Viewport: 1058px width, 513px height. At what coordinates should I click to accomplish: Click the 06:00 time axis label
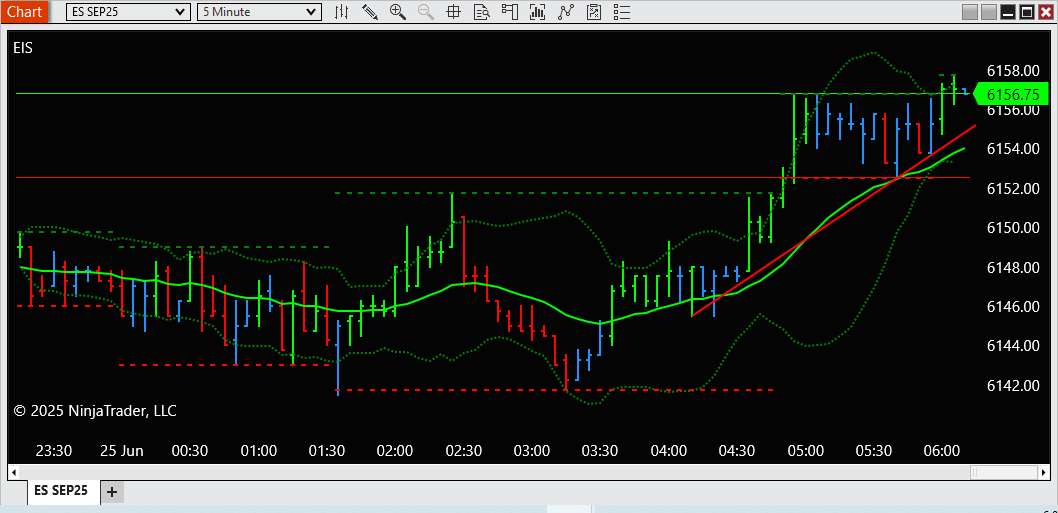coord(942,450)
